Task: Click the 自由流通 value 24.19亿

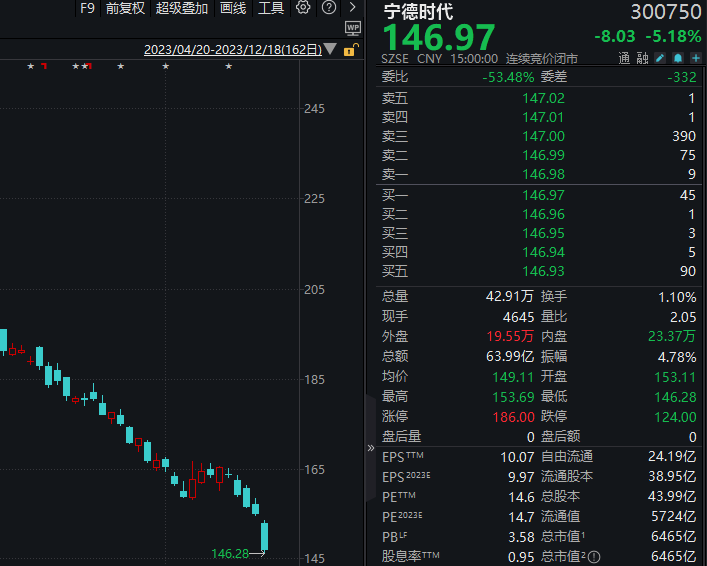Action: pos(672,456)
